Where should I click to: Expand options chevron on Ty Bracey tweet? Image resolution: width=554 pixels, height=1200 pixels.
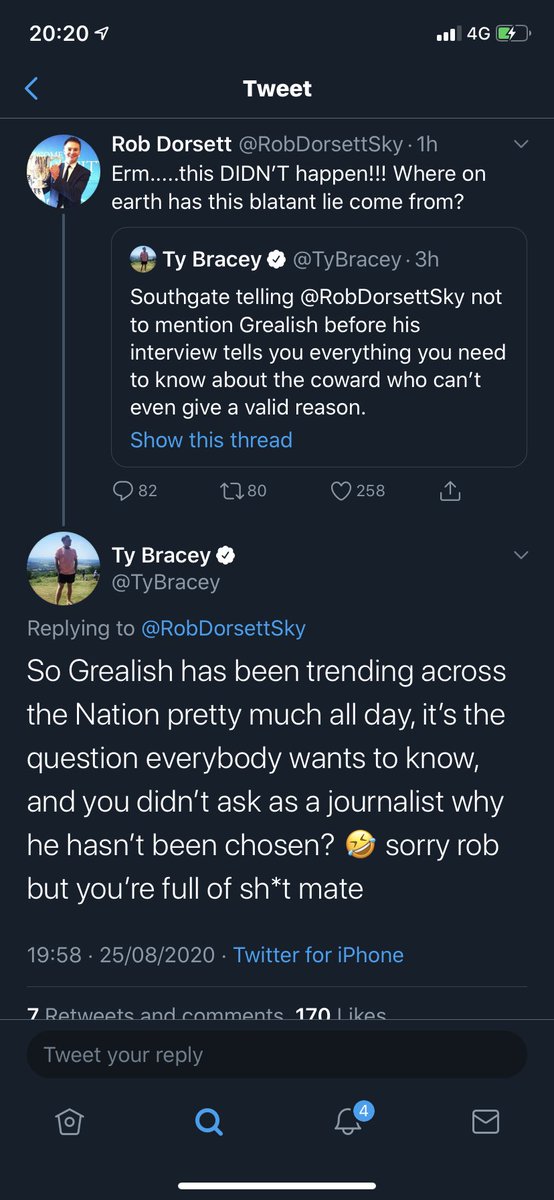coord(520,555)
